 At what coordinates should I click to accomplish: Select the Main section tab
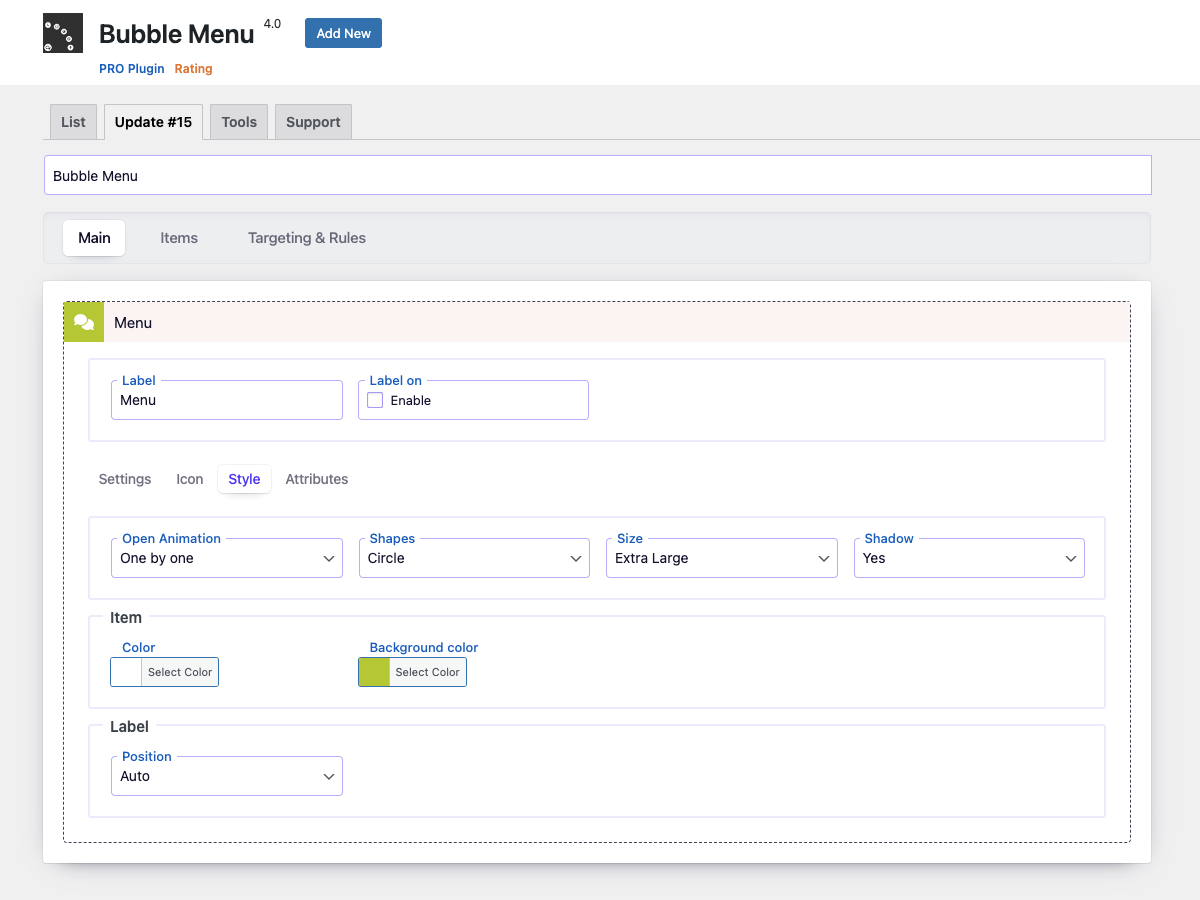(94, 238)
